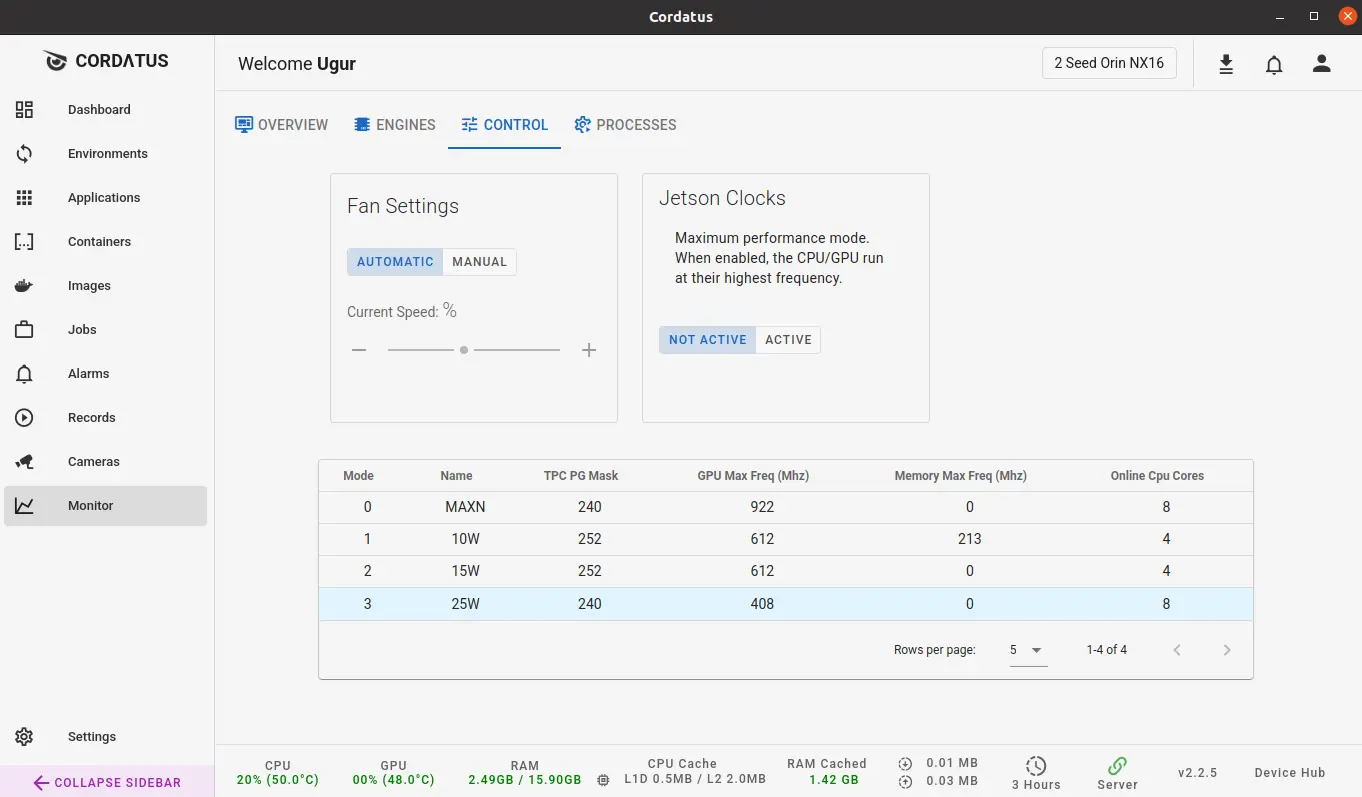Open Settings from the sidebar
Viewport: 1362px width, 797px height.
pyautogui.click(x=91, y=737)
